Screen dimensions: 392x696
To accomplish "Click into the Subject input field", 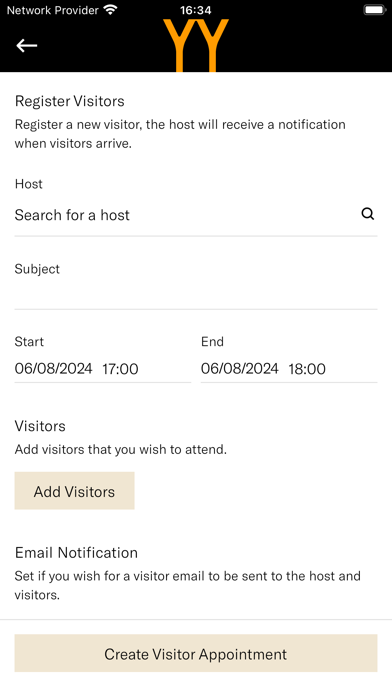I will (x=196, y=293).
